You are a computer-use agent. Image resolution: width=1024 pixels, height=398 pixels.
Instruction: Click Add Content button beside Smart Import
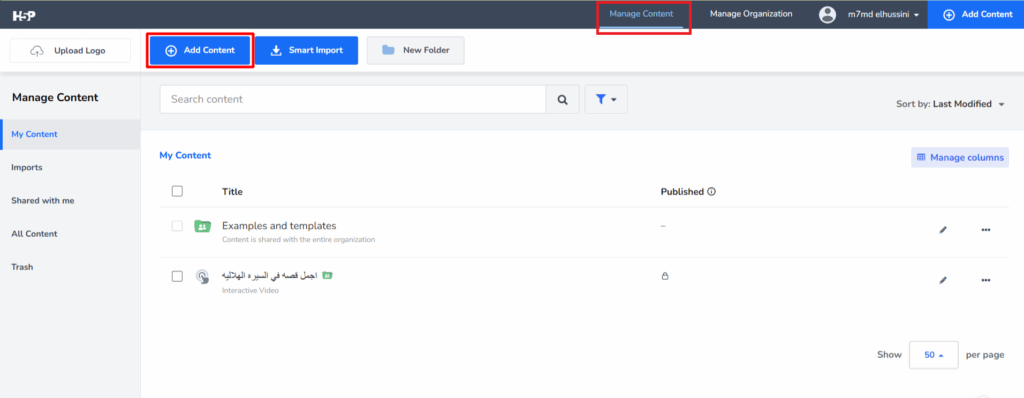[200, 50]
